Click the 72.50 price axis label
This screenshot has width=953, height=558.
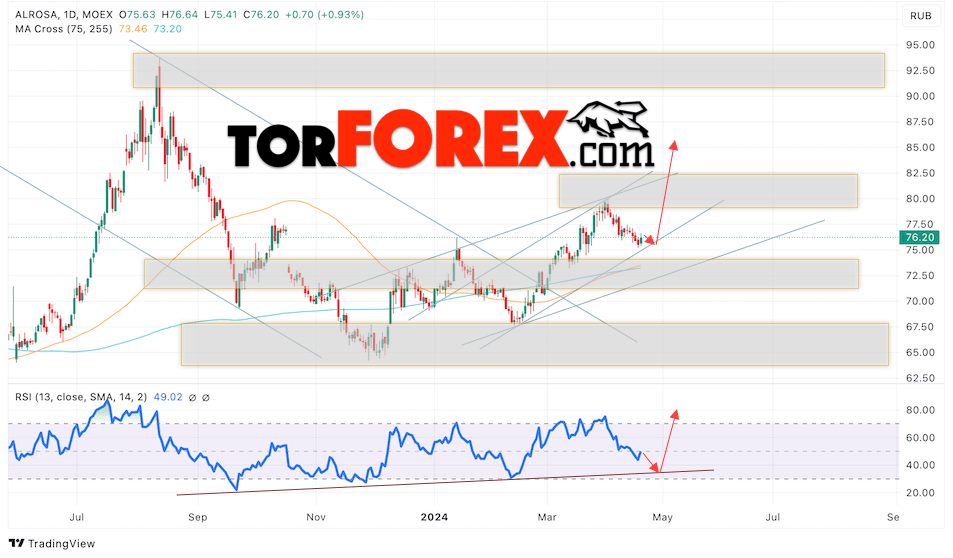click(920, 275)
